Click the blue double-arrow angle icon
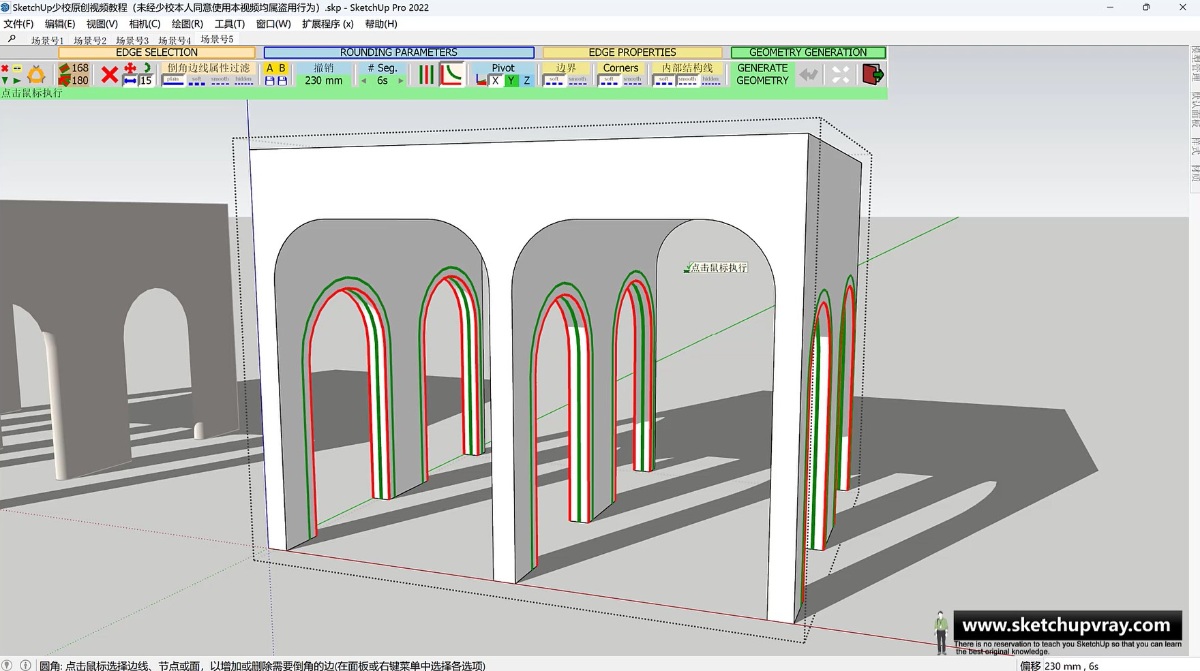The width and height of the screenshot is (1200, 671). [130, 80]
